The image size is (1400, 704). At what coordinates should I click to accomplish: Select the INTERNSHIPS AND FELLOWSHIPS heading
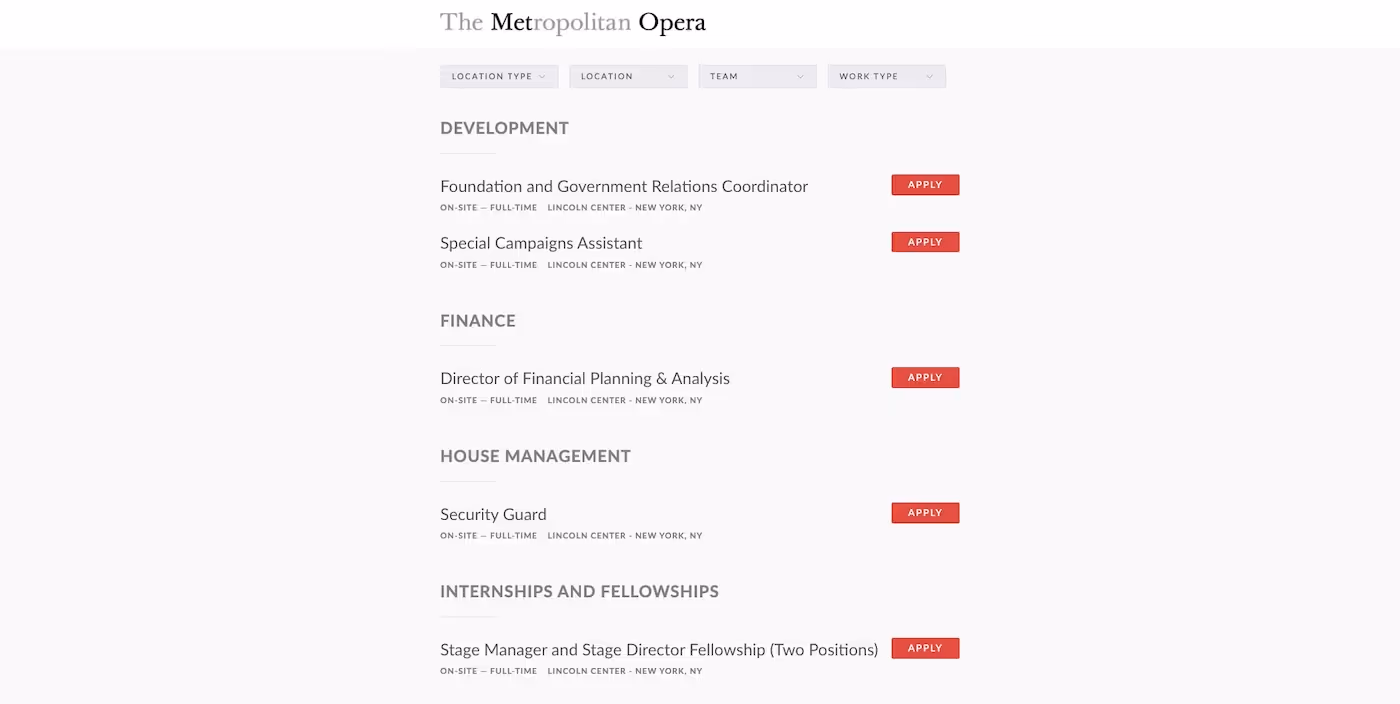(579, 591)
